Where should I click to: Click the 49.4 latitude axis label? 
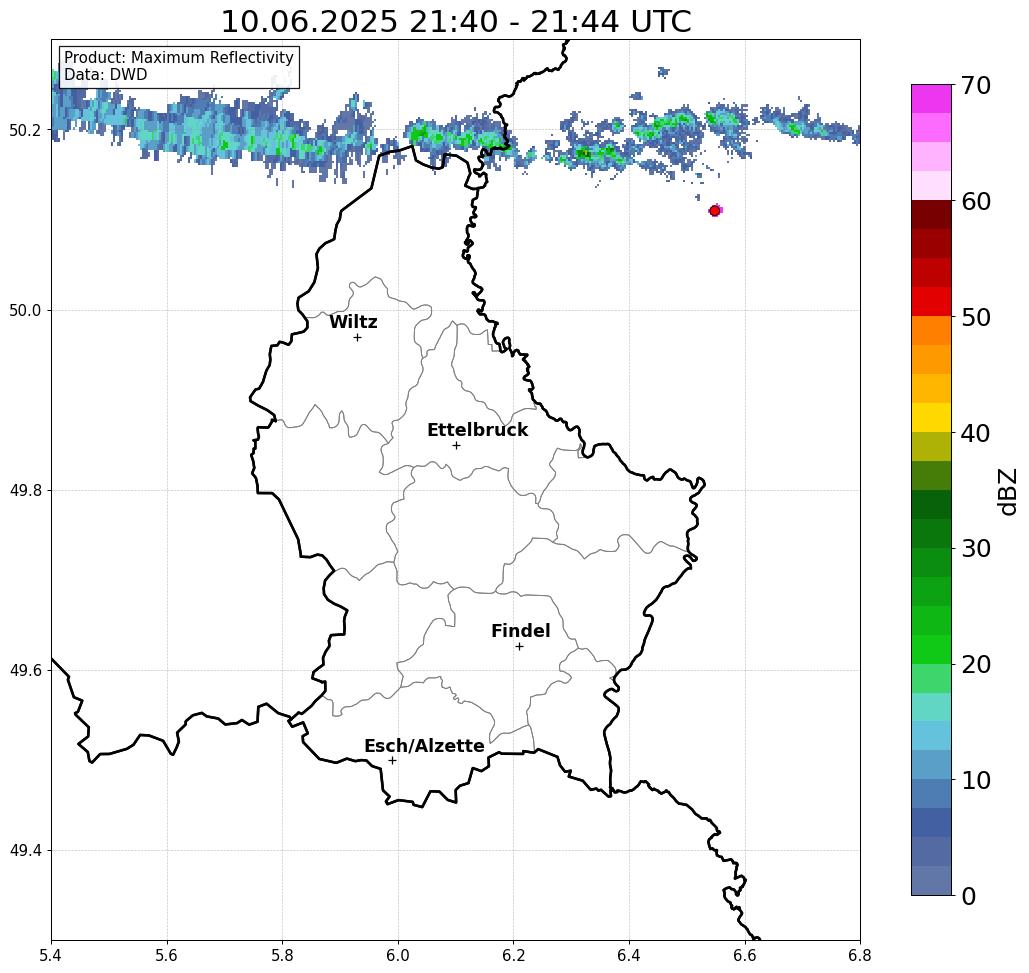[x=25, y=851]
